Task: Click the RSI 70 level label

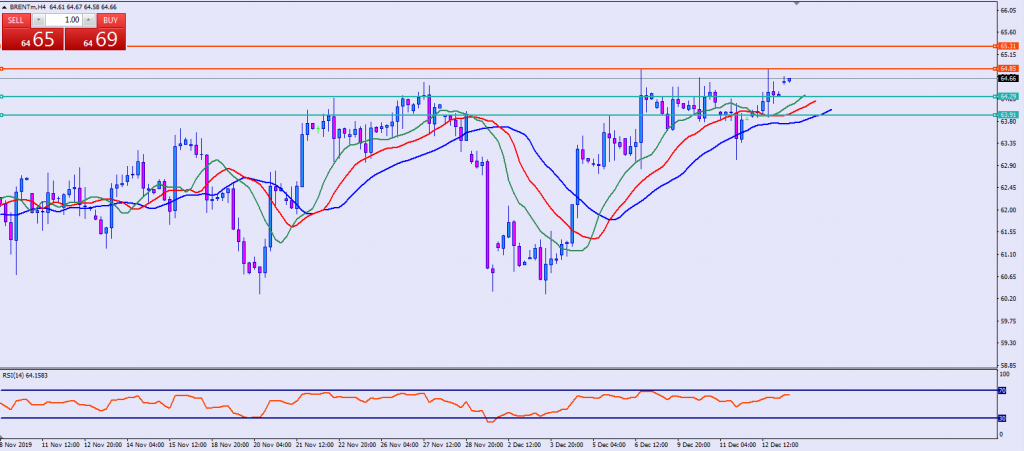Action: (1001, 390)
